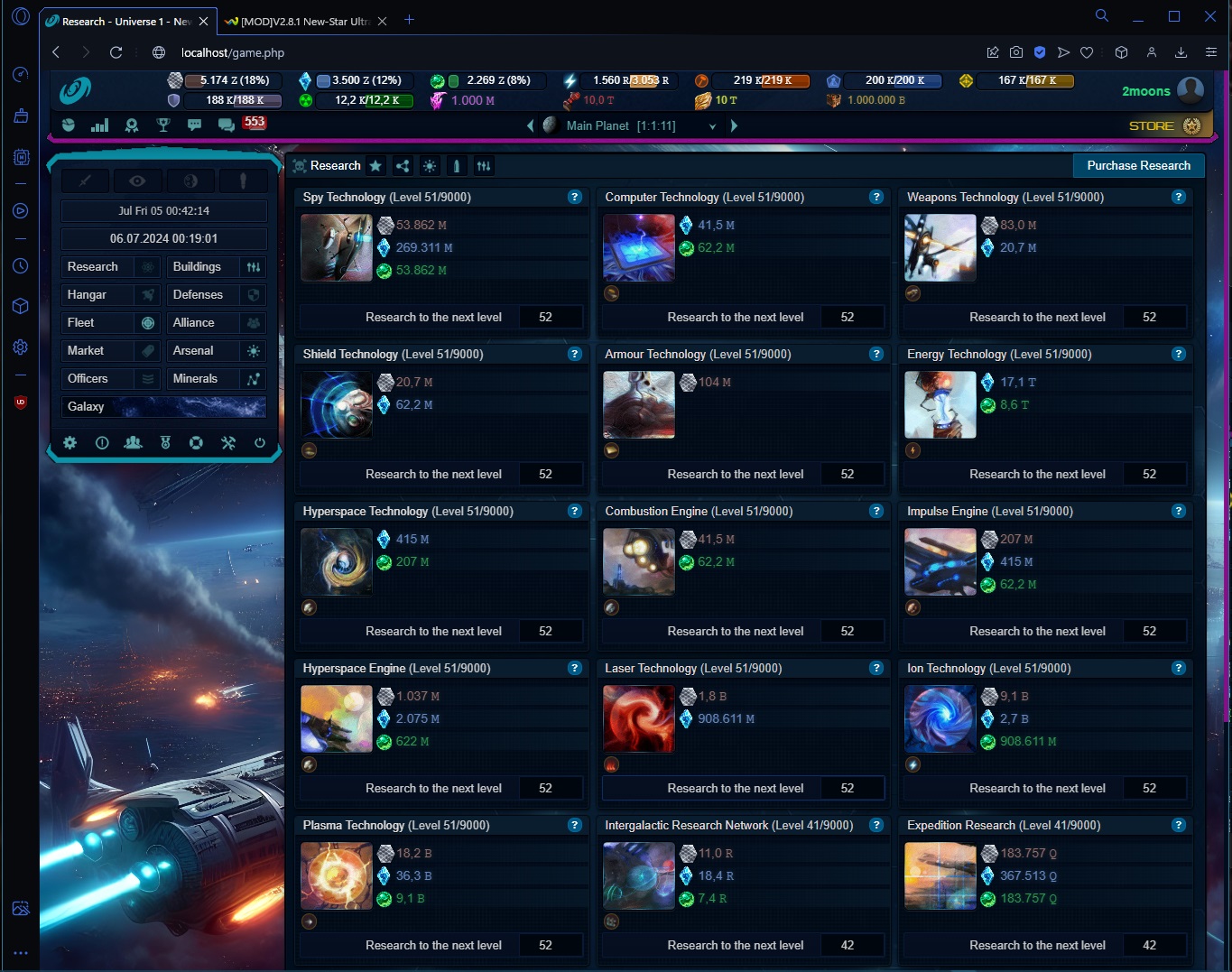Click the Purchase Research button

point(1138,165)
